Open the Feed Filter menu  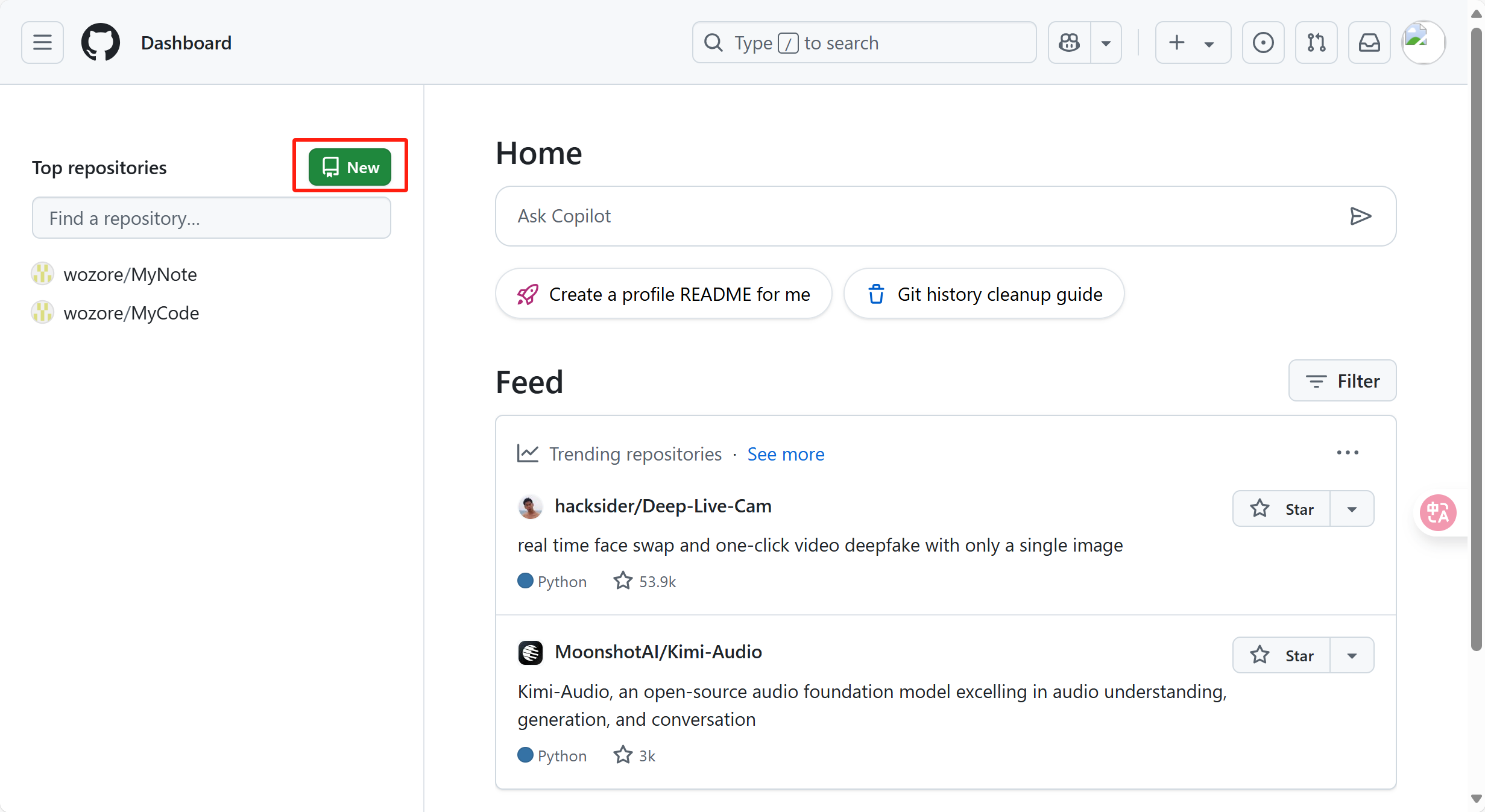point(1342,381)
